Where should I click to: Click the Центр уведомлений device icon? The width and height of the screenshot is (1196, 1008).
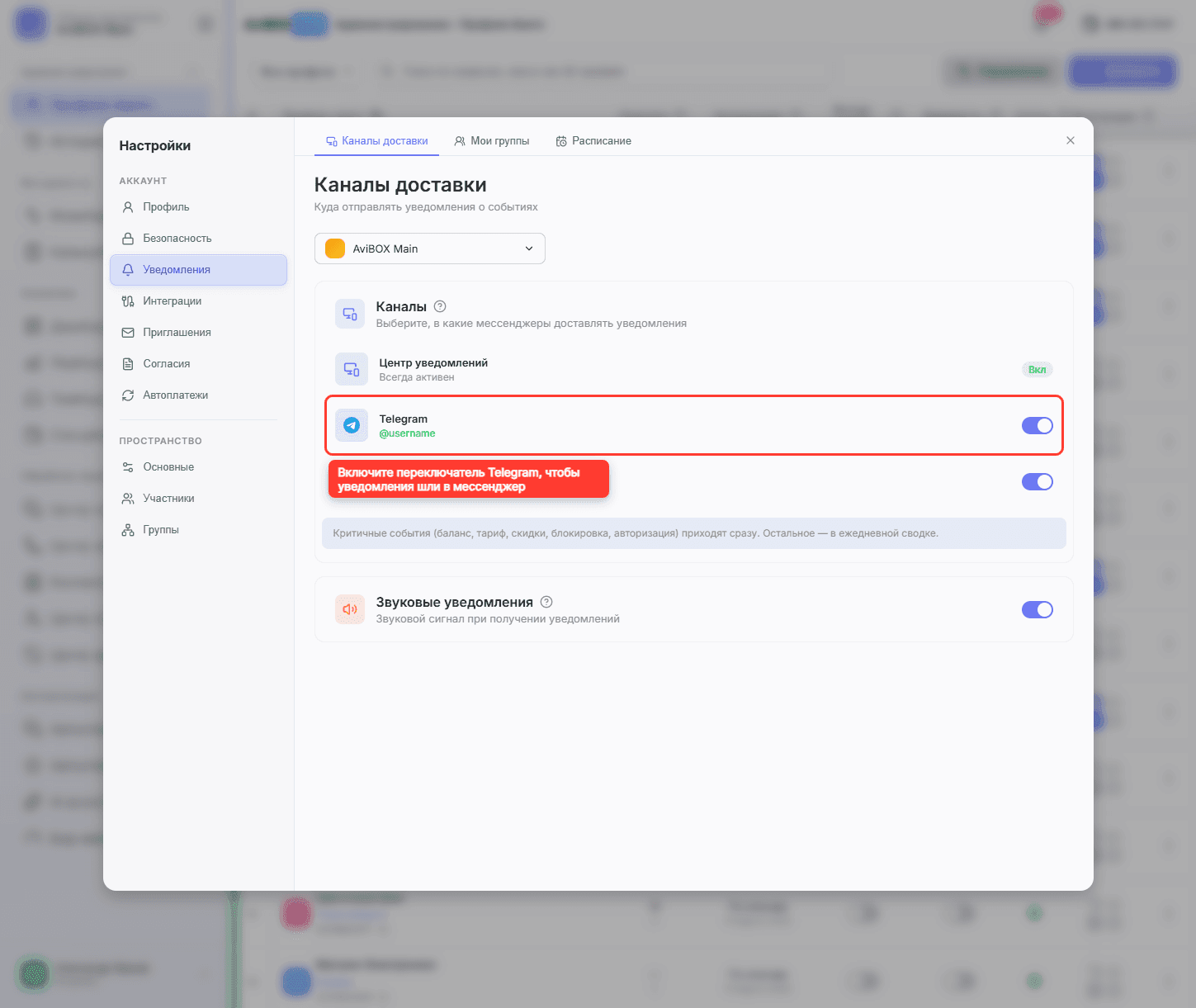[x=352, y=369]
